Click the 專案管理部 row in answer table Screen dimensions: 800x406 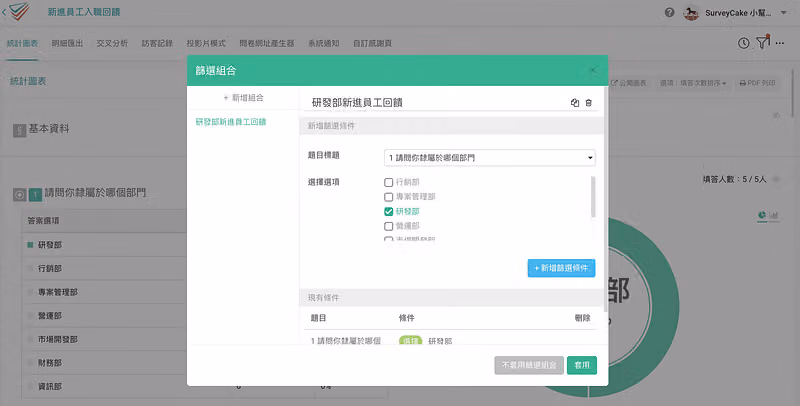[105, 292]
